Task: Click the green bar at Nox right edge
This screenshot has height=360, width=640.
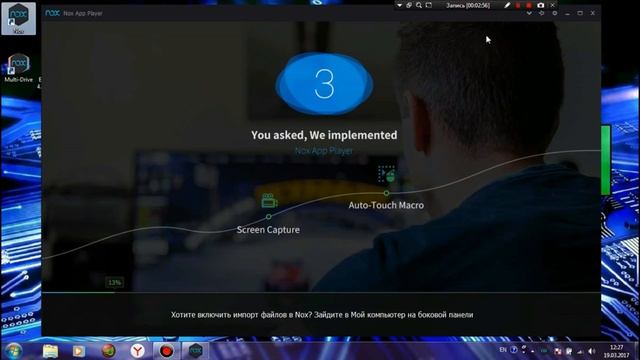Action: (606, 160)
